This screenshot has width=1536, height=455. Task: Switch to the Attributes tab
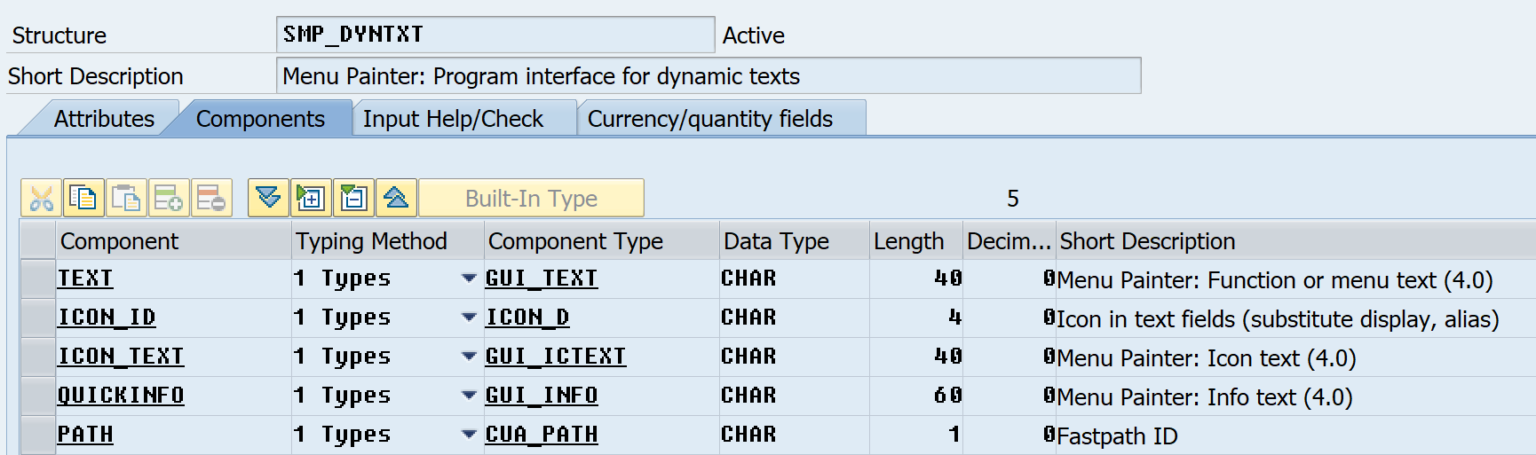pyautogui.click(x=104, y=119)
